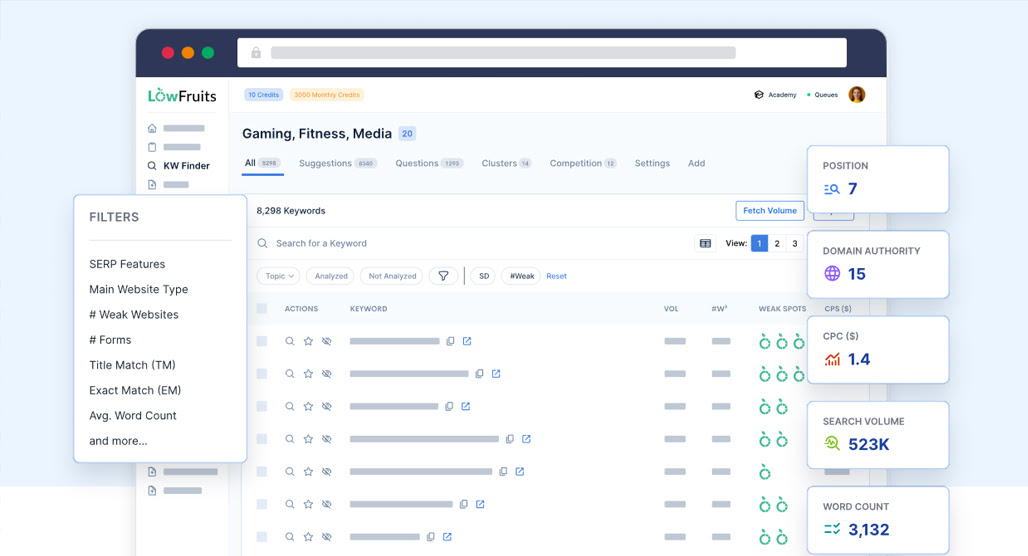1028x556 pixels.
Task: Toggle the SD filter pill
Action: click(x=484, y=276)
